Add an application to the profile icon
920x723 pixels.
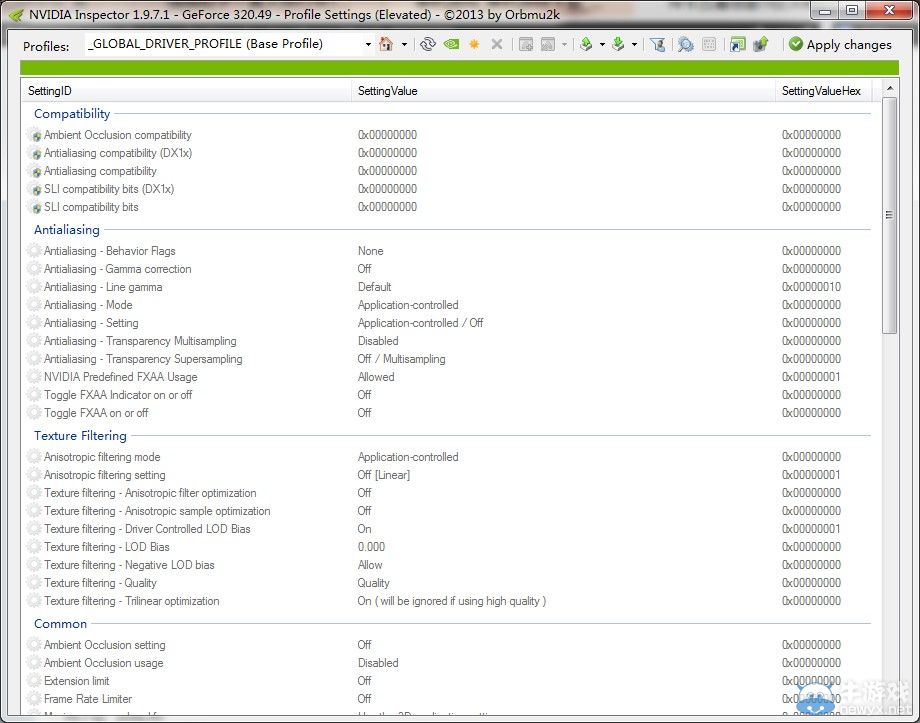tap(526, 44)
